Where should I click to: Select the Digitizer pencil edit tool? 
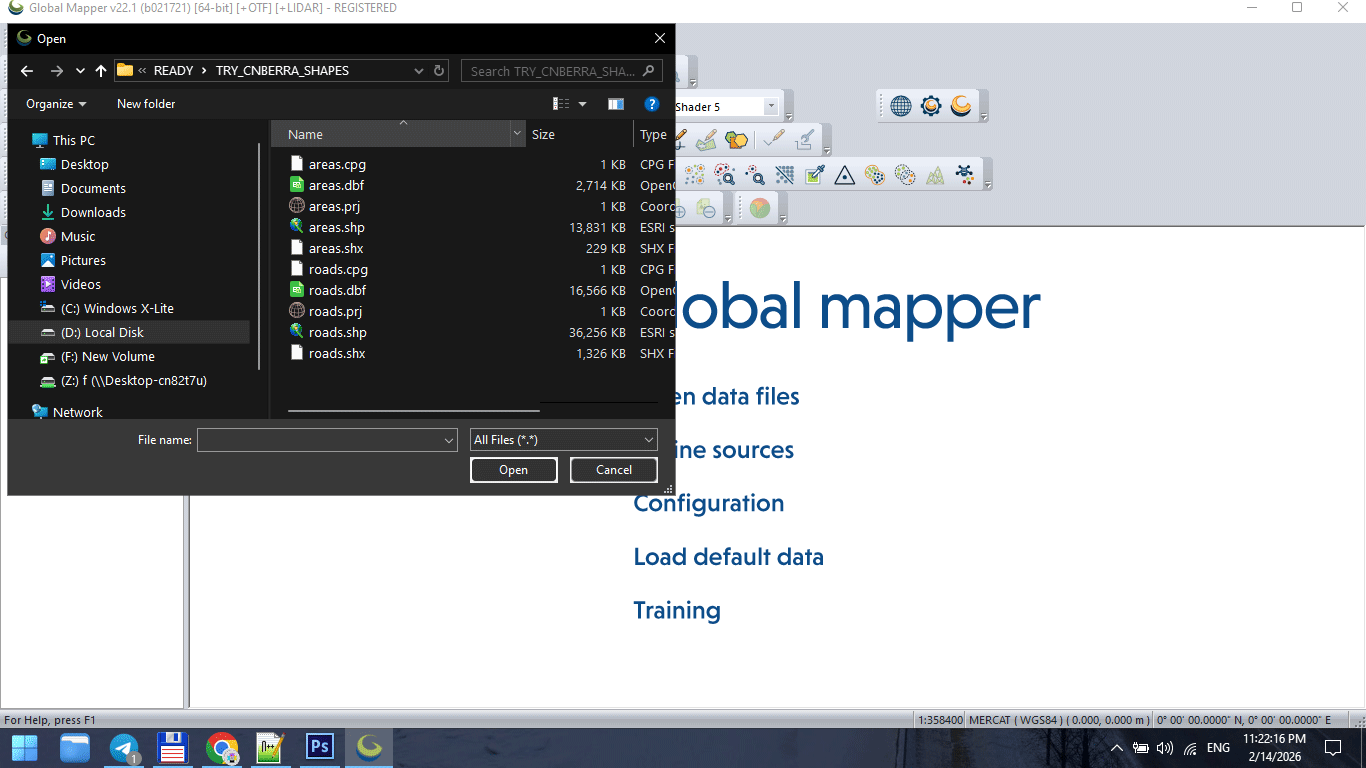681,138
